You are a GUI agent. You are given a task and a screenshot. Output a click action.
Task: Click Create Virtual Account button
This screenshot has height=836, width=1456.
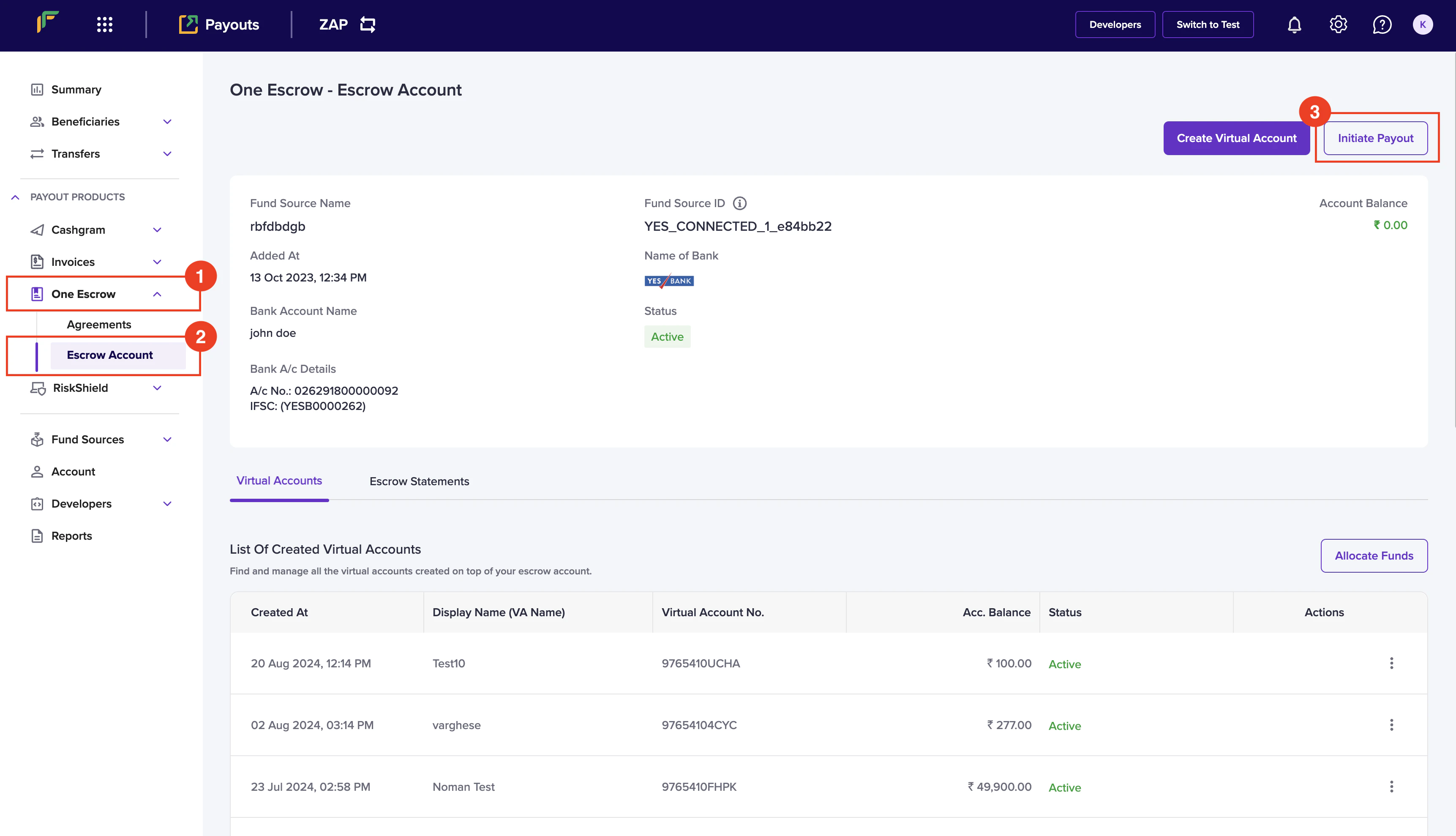(1236, 138)
